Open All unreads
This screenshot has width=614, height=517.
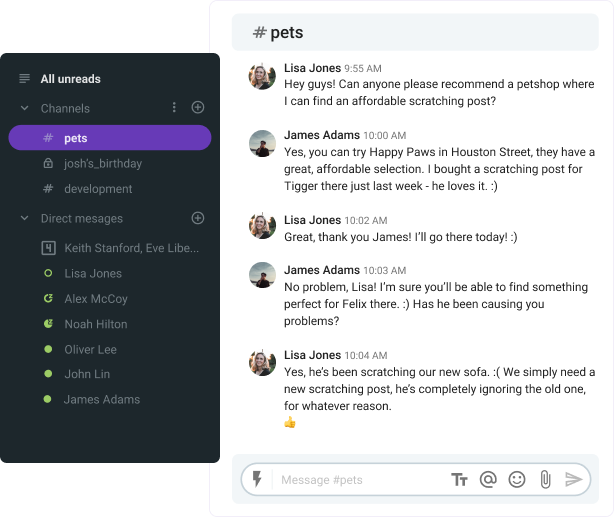pyautogui.click(x=70, y=79)
